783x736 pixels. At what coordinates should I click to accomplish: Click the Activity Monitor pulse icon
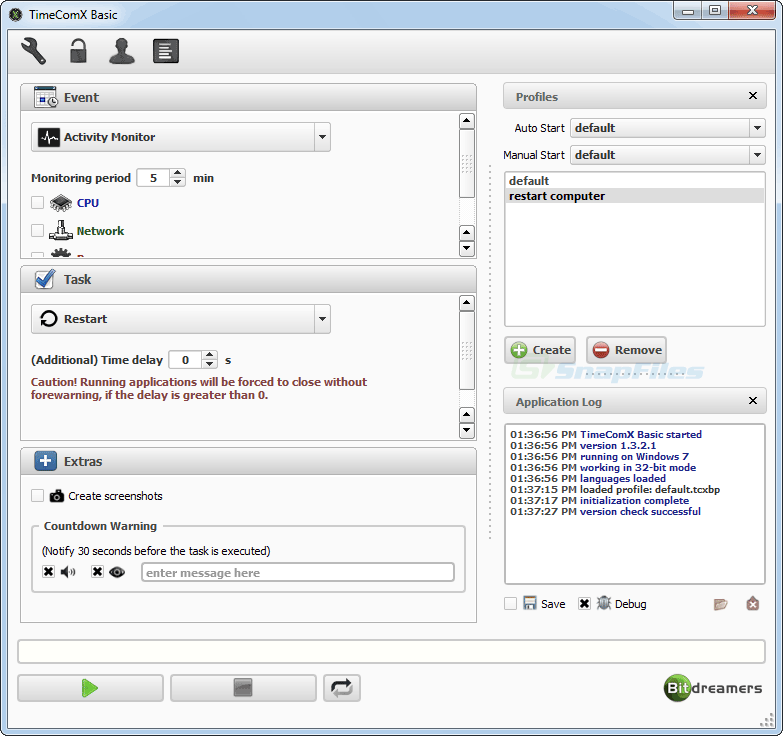(49, 137)
